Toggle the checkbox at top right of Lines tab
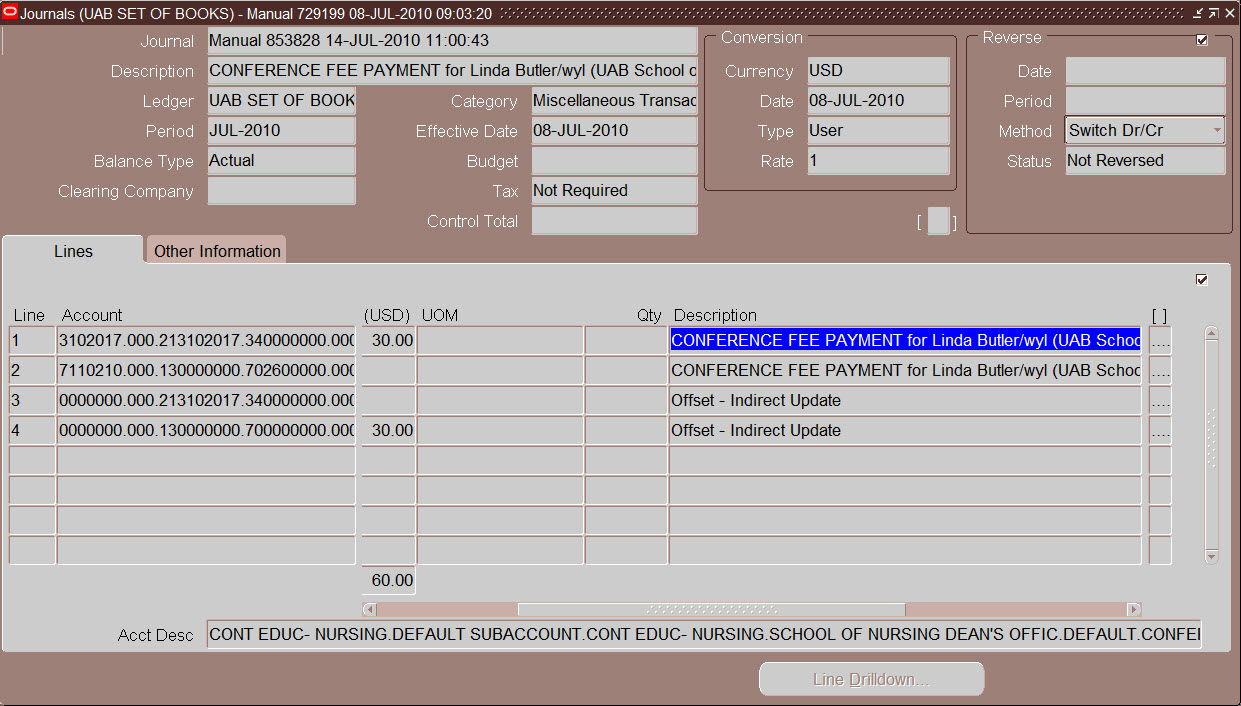Screen dimensions: 1241x706 tap(1202, 280)
